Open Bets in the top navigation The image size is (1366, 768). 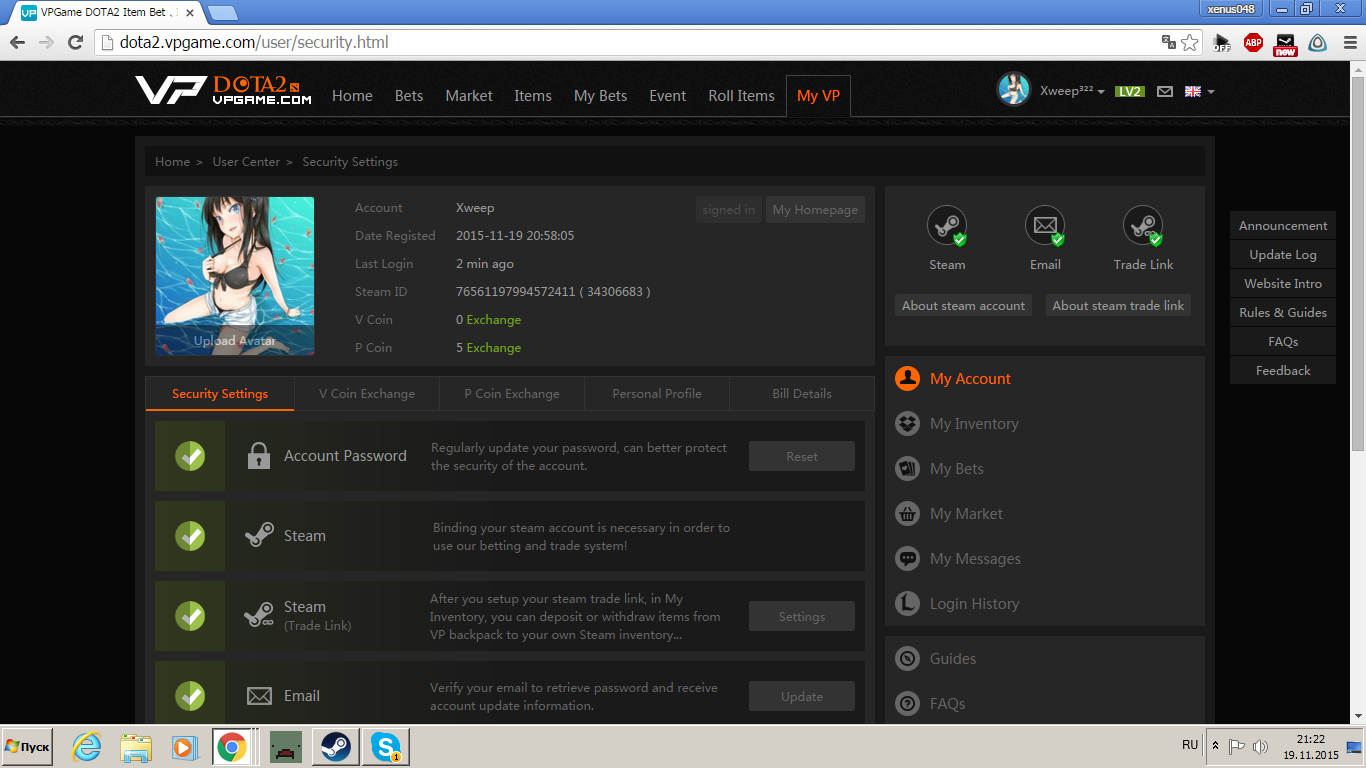pos(409,96)
